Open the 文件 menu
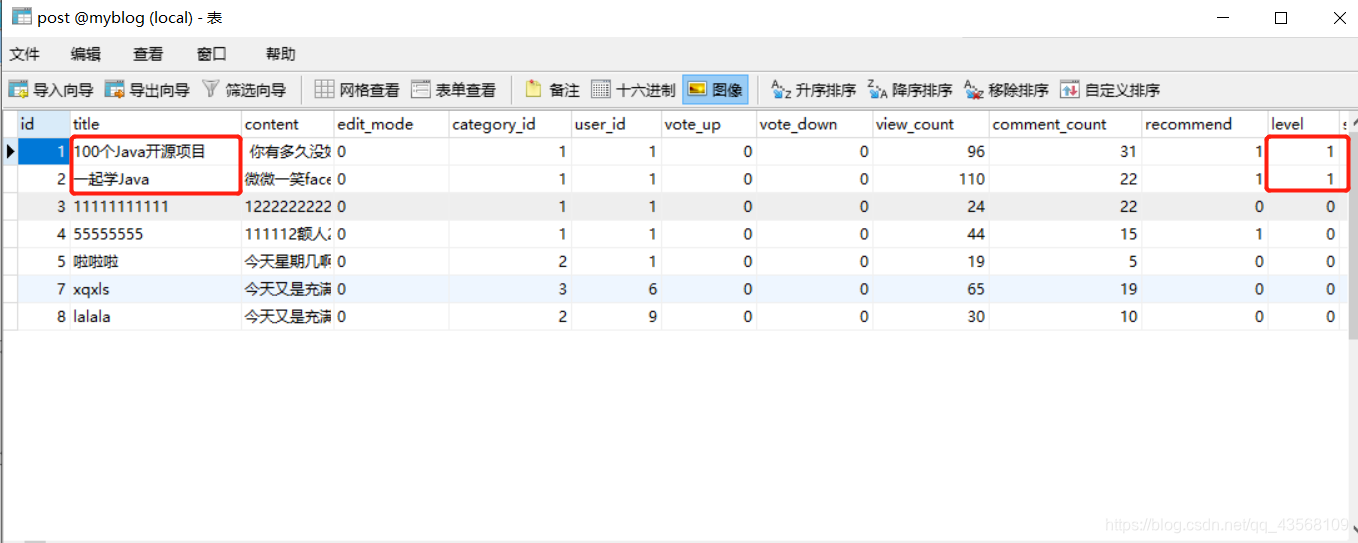Screen dimensions: 1358x543 (x=25, y=54)
